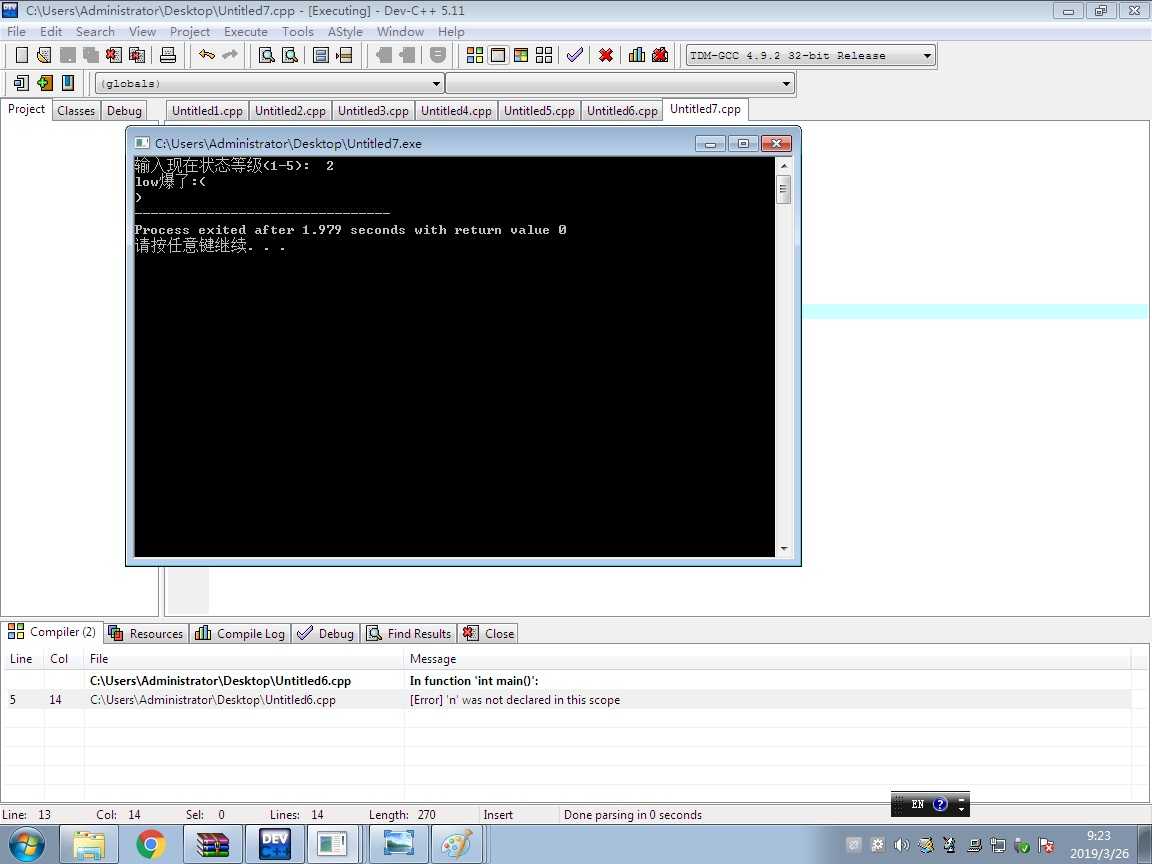Click the Compile and Run icon
The image size is (1152, 864).
[521, 55]
